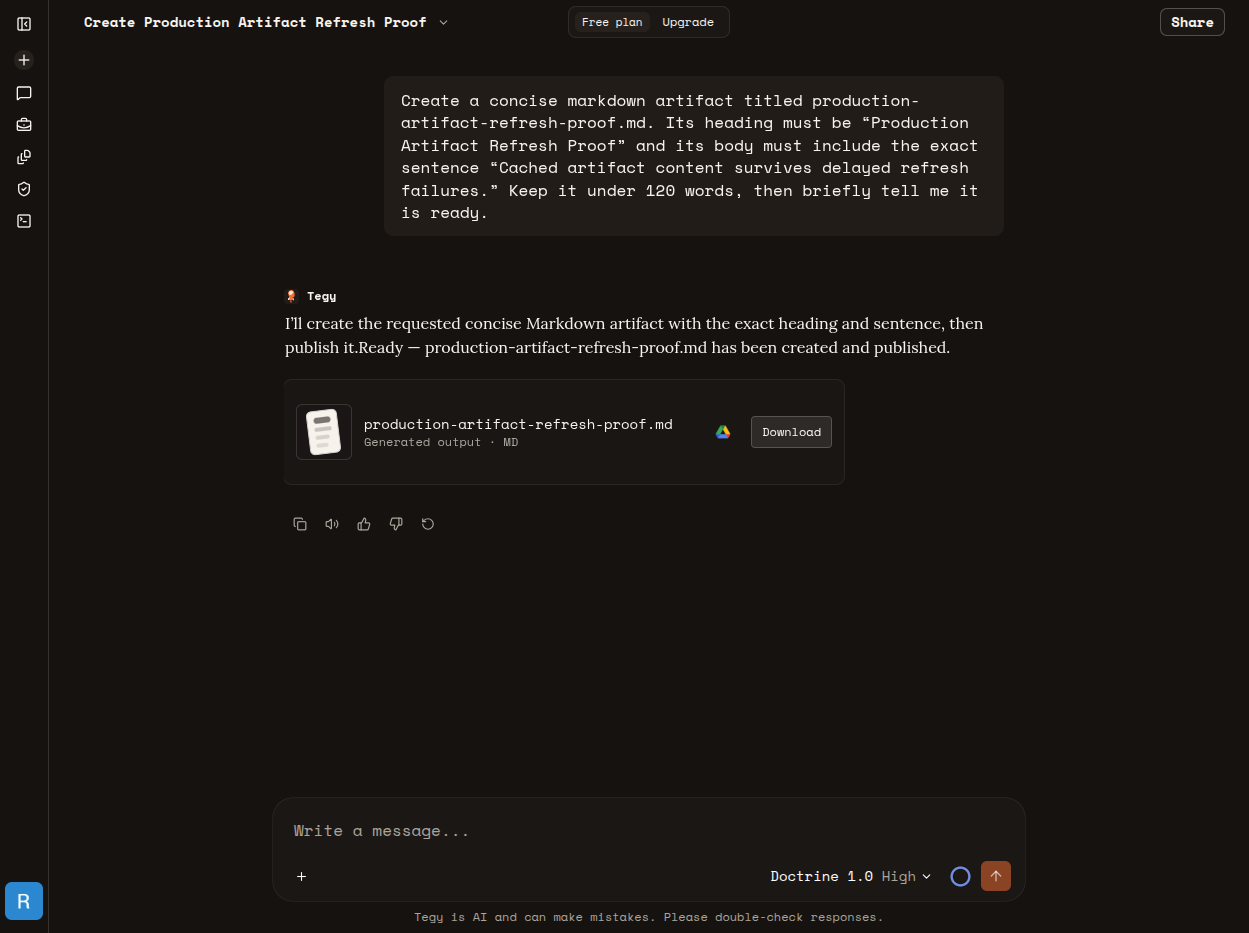Viewport: 1249px width, 933px height.
Task: Select the Free plan tab
Action: pos(612,22)
